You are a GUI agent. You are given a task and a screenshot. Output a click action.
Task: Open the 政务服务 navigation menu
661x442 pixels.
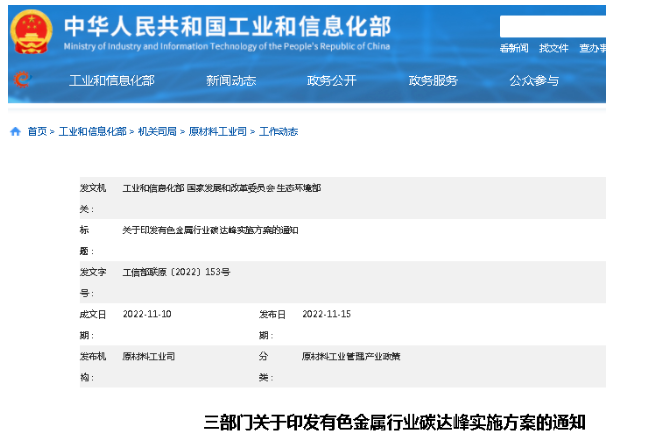[x=433, y=81]
